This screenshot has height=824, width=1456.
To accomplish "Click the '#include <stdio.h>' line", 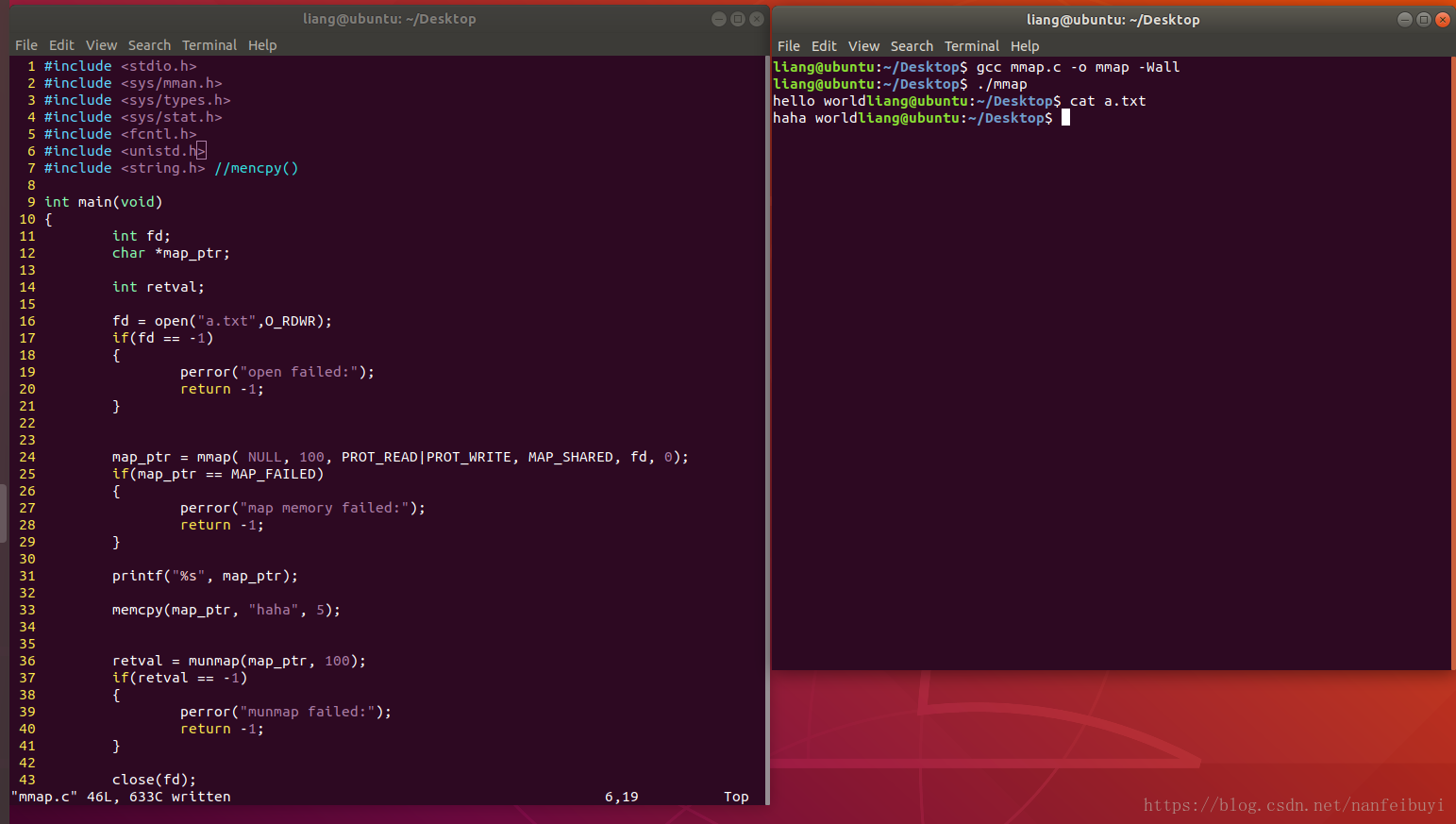I will pyautogui.click(x=121, y=66).
